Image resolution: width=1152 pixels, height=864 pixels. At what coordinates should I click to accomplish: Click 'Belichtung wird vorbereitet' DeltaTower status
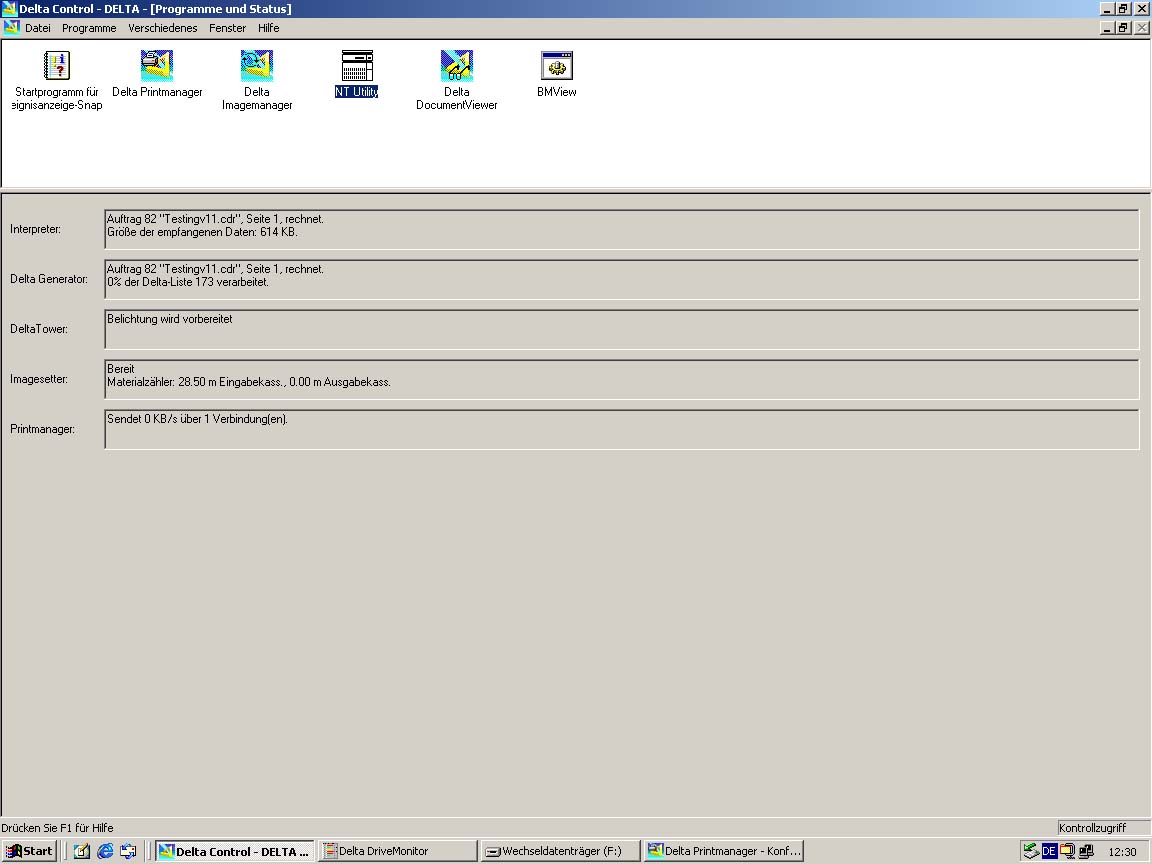(x=170, y=319)
